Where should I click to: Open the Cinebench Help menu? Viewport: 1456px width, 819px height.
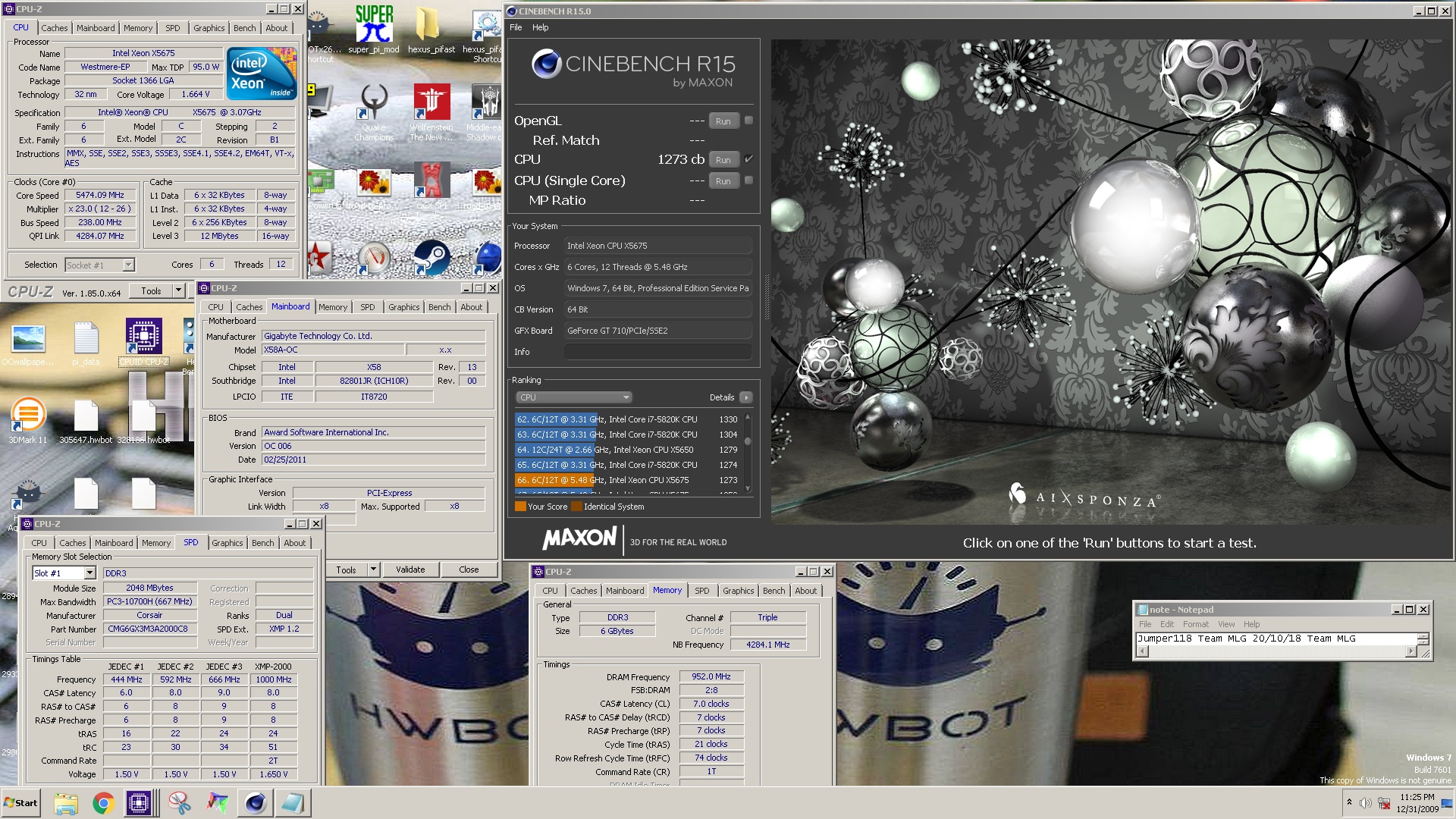coord(540,27)
